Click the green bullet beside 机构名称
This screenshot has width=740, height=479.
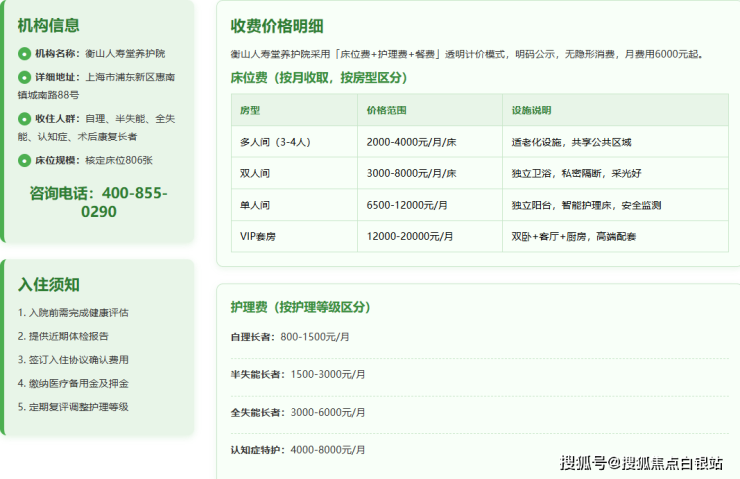(24, 54)
